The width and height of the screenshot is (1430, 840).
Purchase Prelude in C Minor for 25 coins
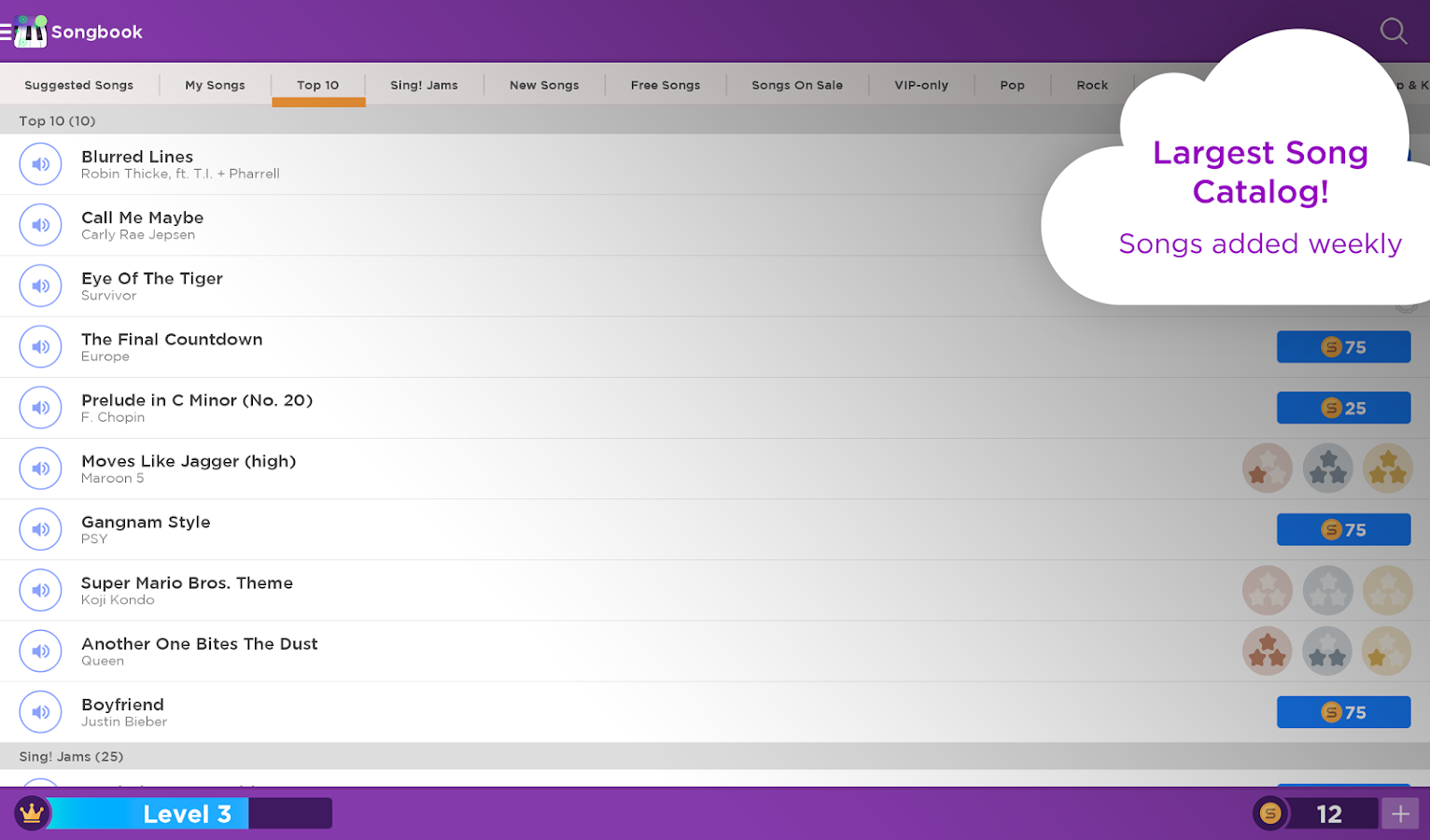(x=1343, y=407)
